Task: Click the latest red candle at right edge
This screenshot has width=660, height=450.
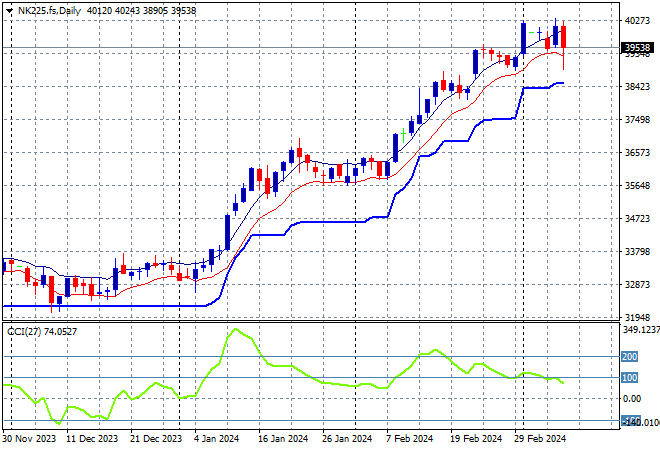Action: coord(564,37)
